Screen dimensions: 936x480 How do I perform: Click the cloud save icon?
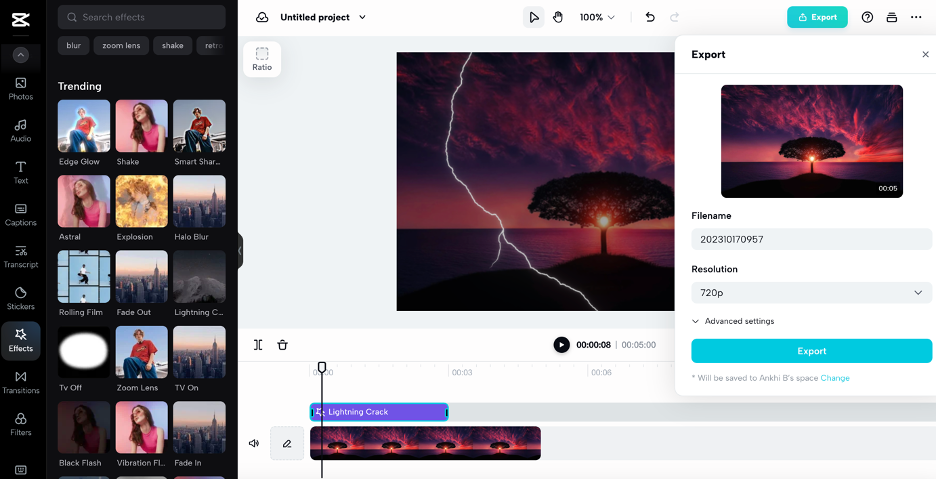pos(262,17)
